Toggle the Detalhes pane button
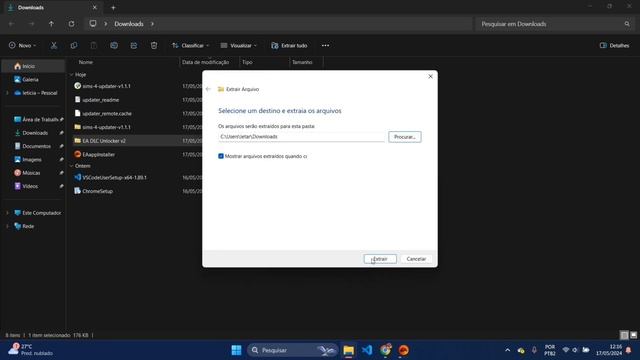 click(614, 45)
